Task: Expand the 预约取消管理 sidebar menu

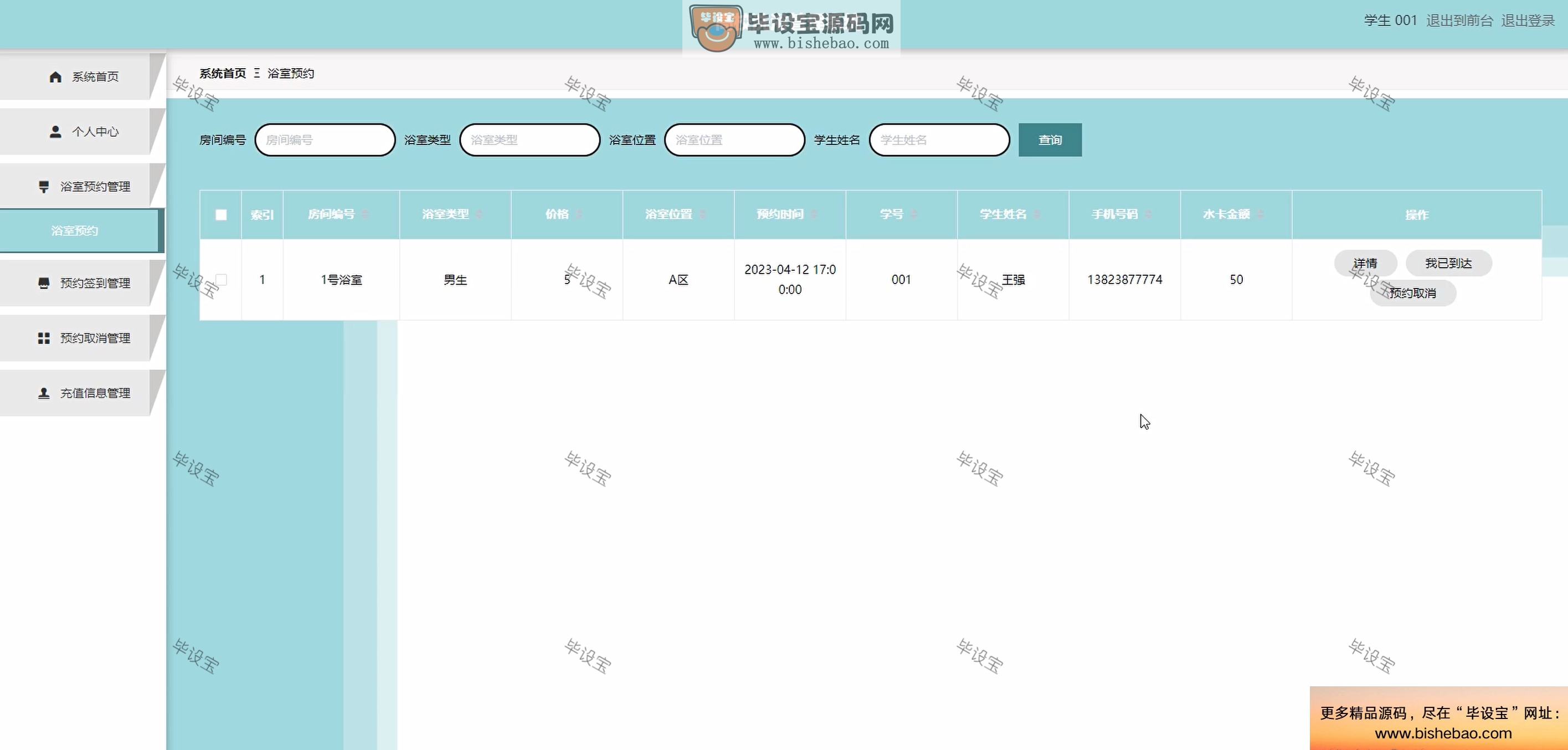Action: pos(83,338)
